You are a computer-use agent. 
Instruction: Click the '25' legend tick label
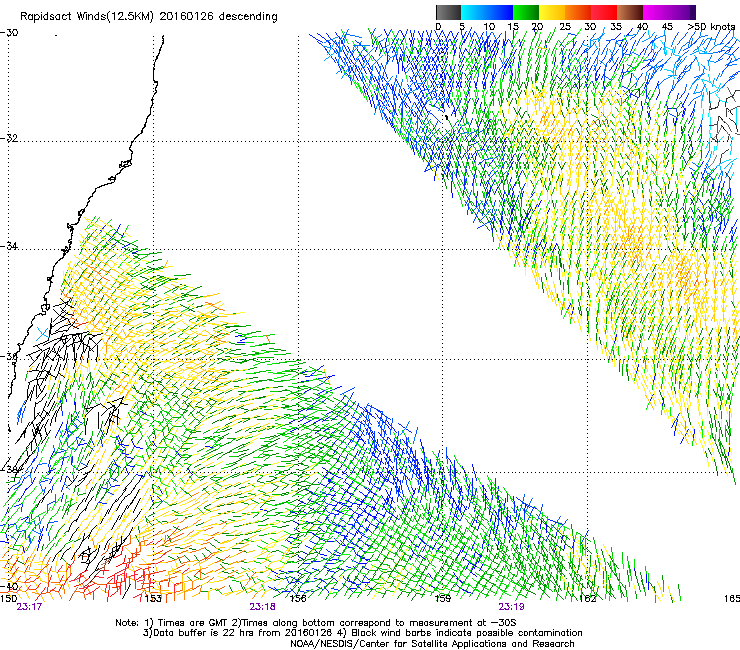565,26
